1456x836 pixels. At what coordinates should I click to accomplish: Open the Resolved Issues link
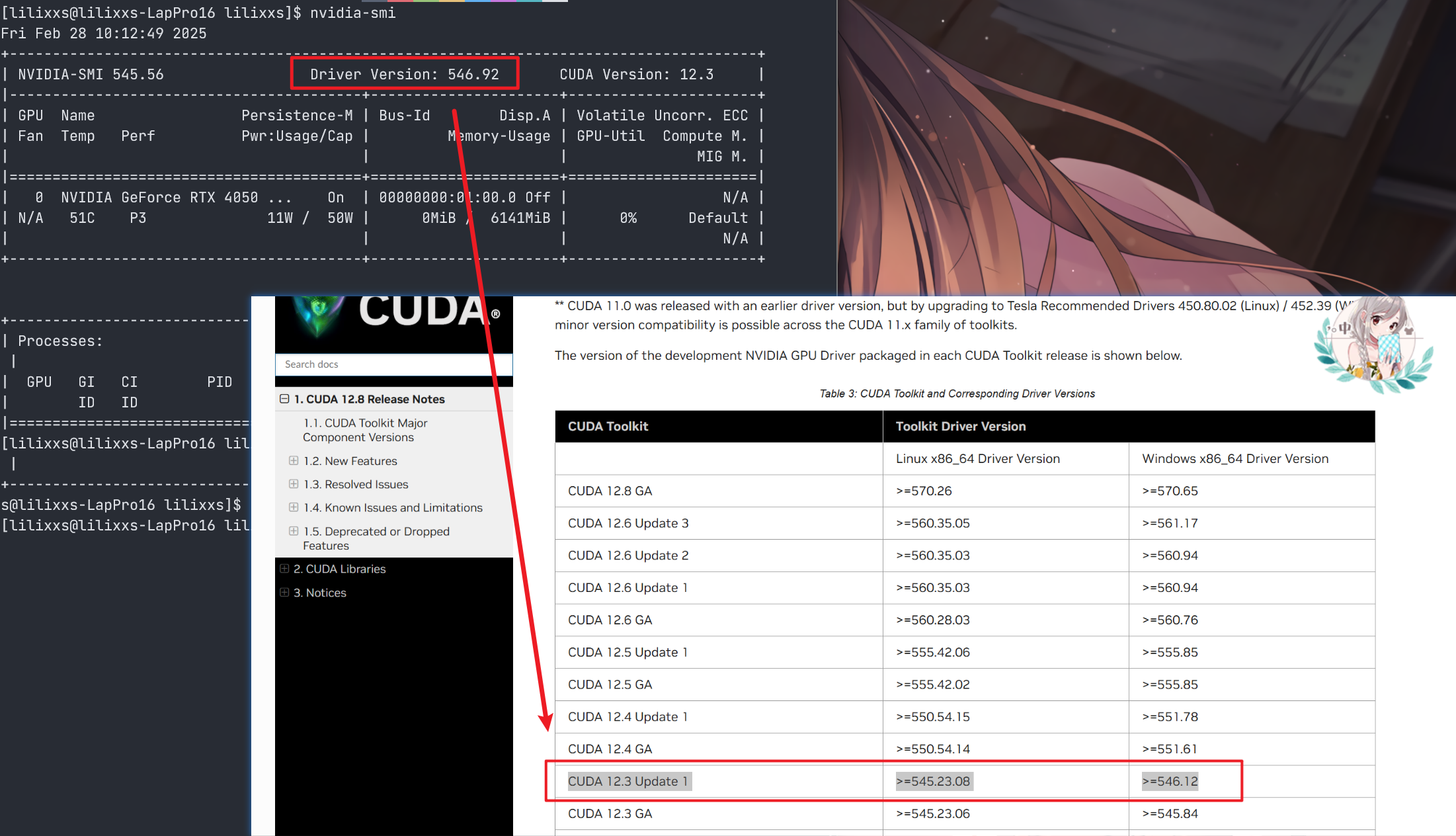click(366, 484)
